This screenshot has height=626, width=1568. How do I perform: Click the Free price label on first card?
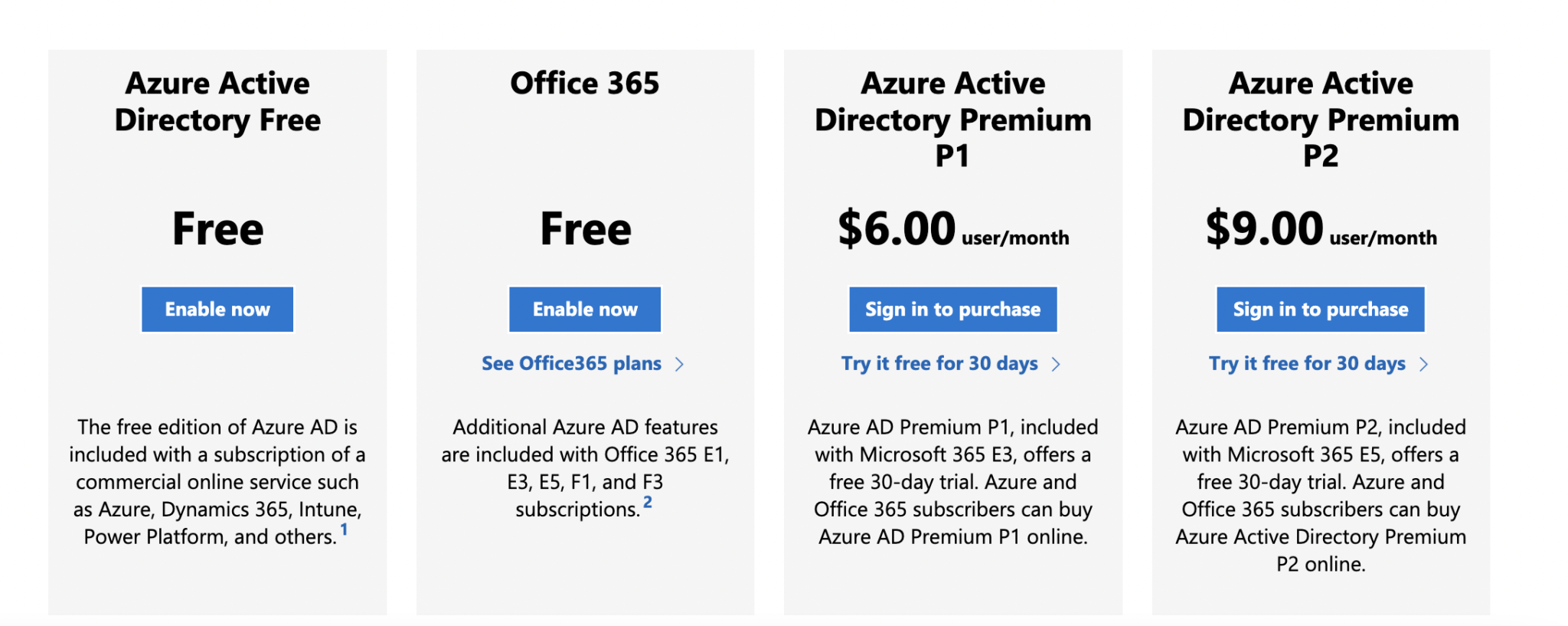click(x=217, y=228)
